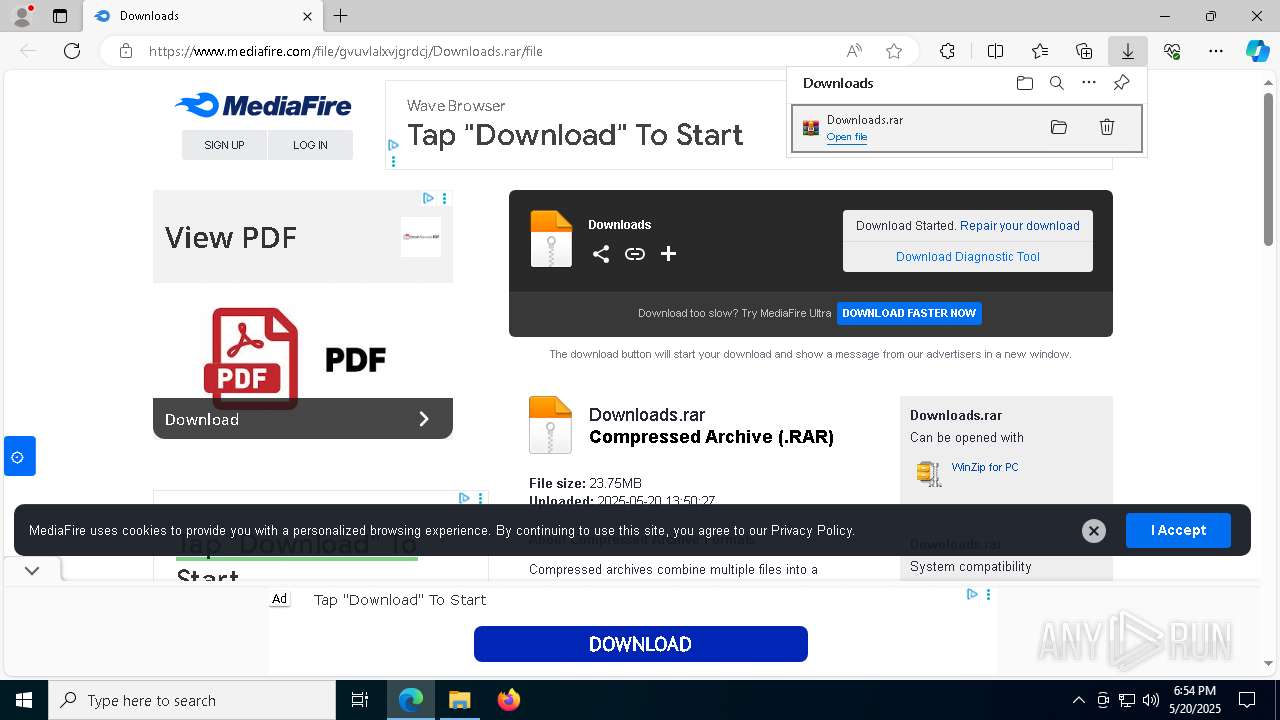View site information lock icon
Viewport: 1280px width, 720px height.
click(x=126, y=51)
